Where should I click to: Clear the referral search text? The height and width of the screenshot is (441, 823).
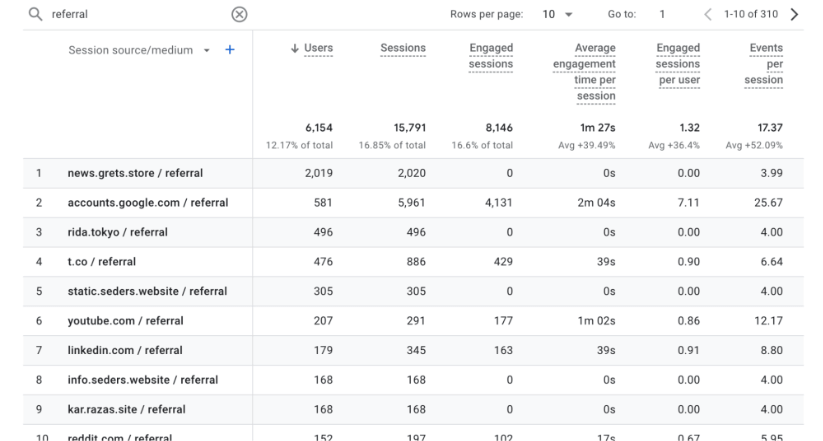(x=239, y=14)
